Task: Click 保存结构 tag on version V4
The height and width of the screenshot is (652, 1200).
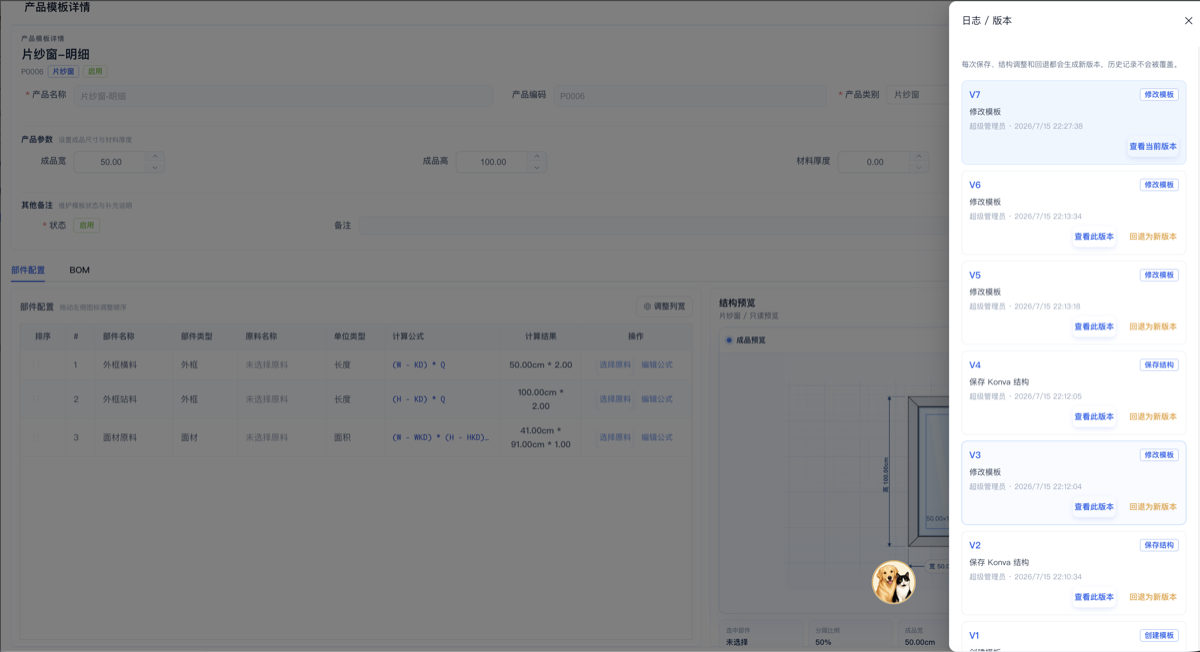Action: coord(1159,365)
